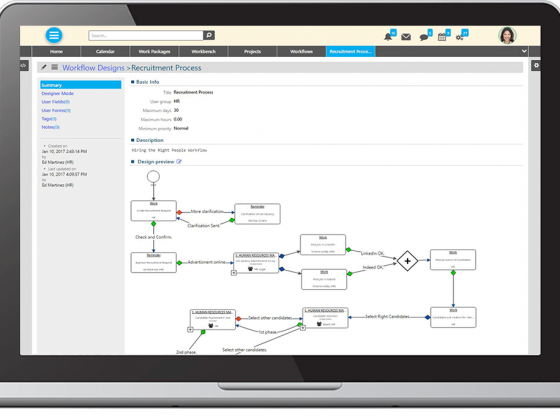The image size is (560, 420).
Task: Click green diamond below manual search node
Action: (453, 273)
